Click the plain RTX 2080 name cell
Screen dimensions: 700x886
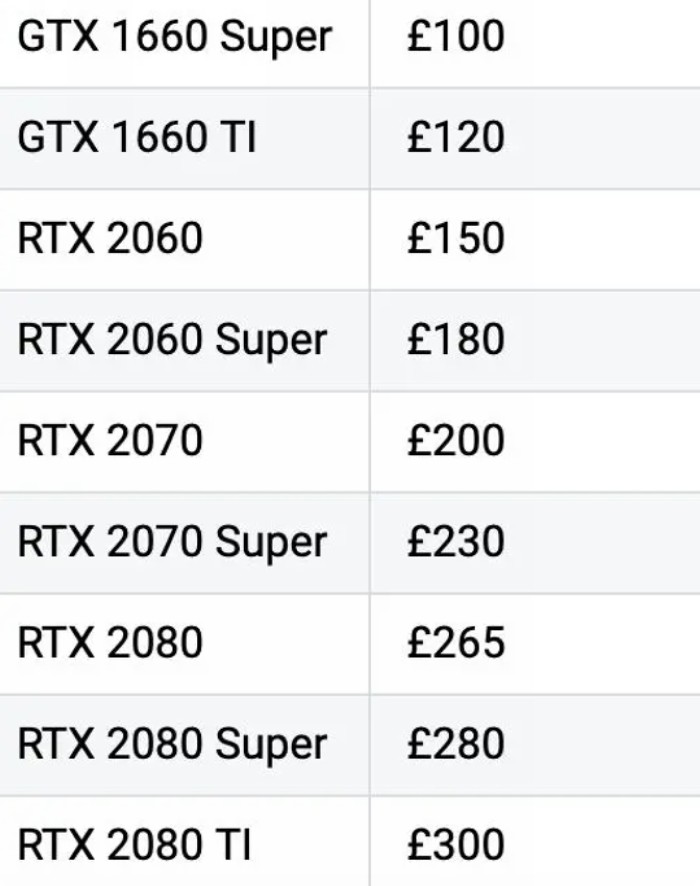tap(110, 643)
